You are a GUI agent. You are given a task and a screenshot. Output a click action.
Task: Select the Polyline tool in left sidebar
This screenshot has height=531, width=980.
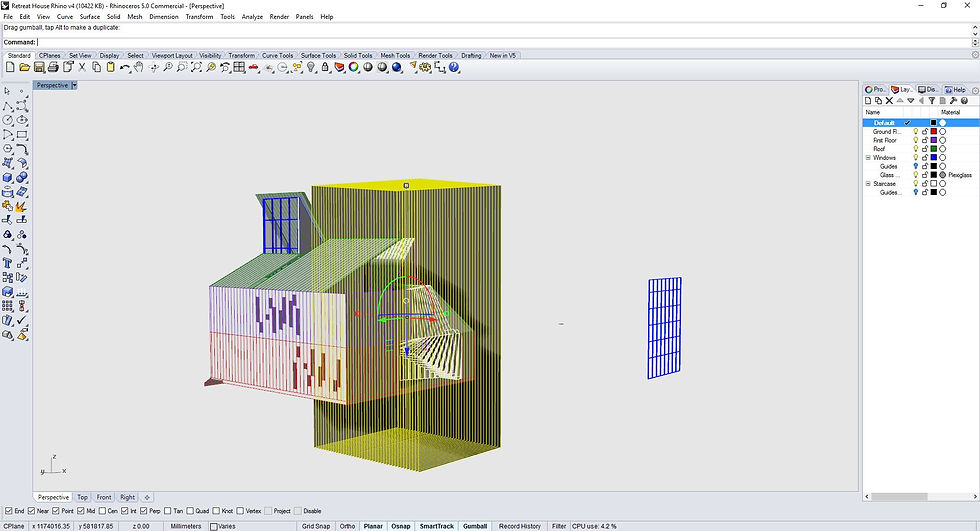pos(8,106)
